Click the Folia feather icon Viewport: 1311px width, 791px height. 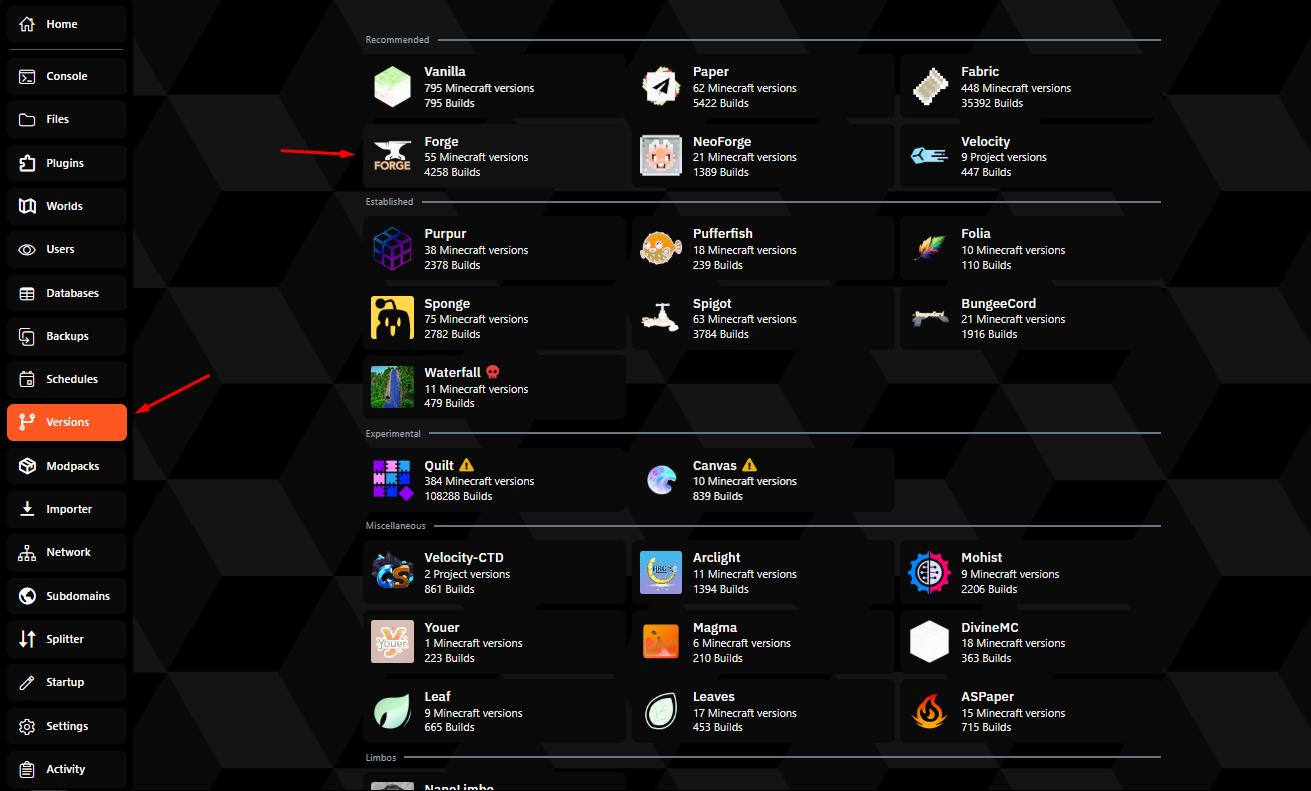point(929,249)
